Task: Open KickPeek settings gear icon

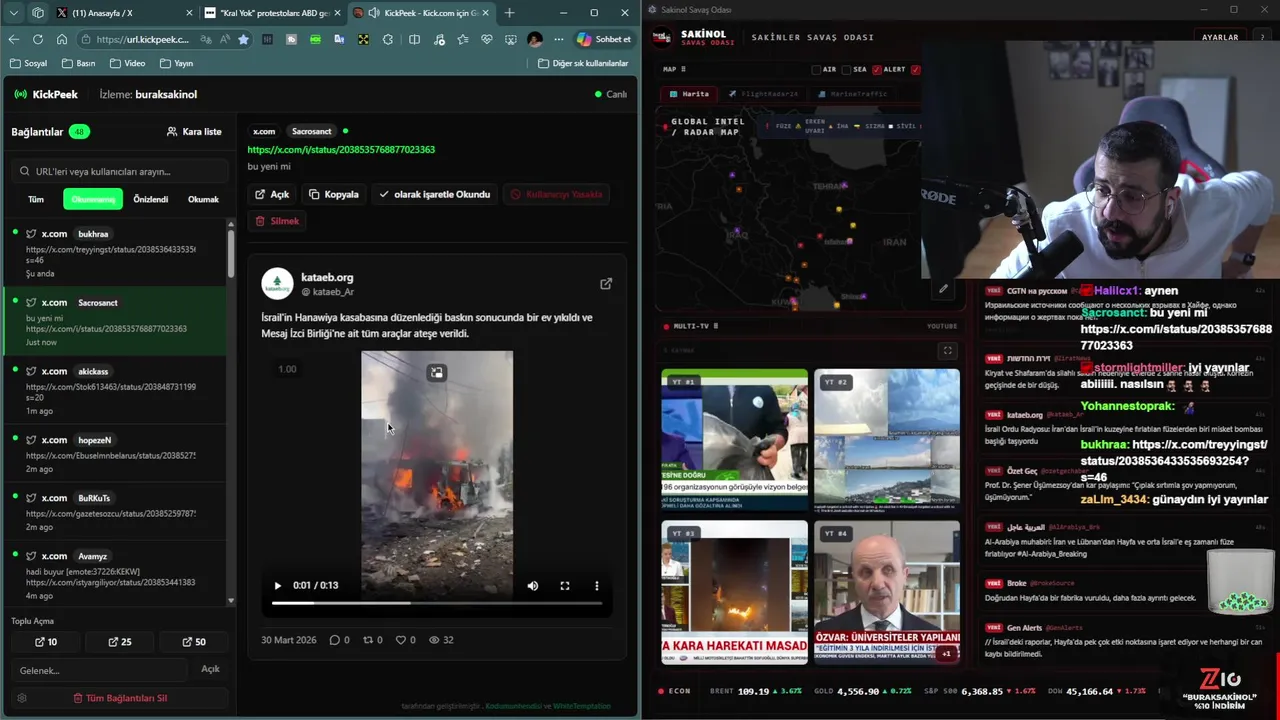Action: pos(22,698)
